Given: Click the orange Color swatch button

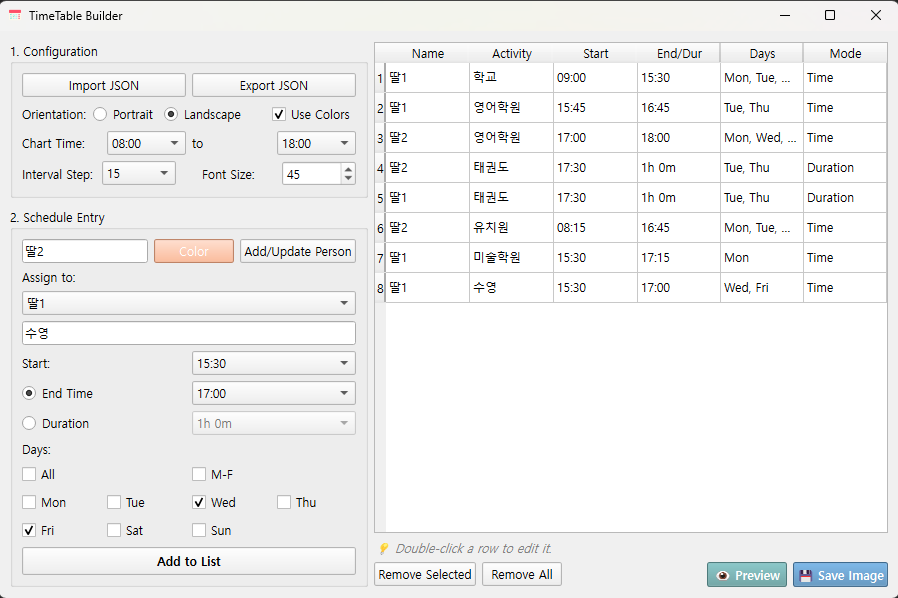Looking at the screenshot, I should coord(193,251).
